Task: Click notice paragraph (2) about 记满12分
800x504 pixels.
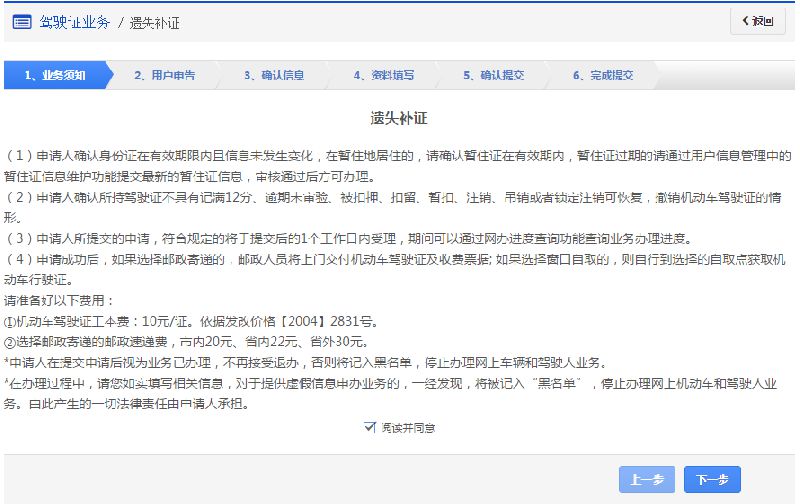Action: (x=399, y=207)
